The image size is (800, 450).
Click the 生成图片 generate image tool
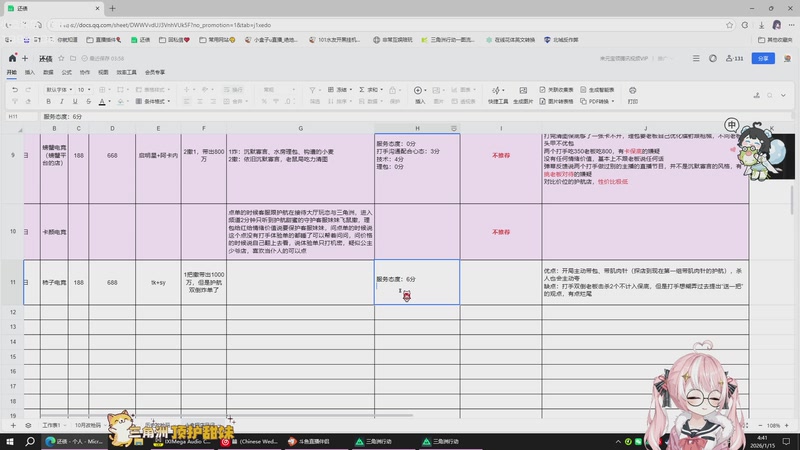pyautogui.click(x=523, y=94)
